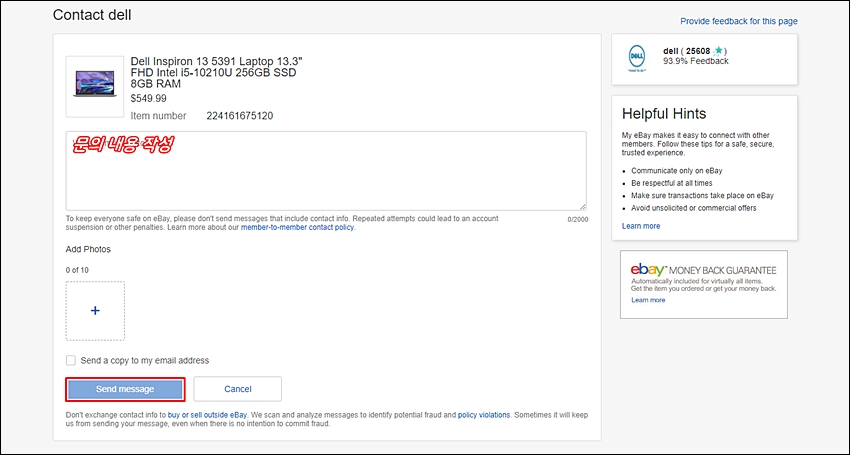Viewport: 850px width, 455px height.
Task: Add a photo using the plus box
Action: tap(95, 311)
